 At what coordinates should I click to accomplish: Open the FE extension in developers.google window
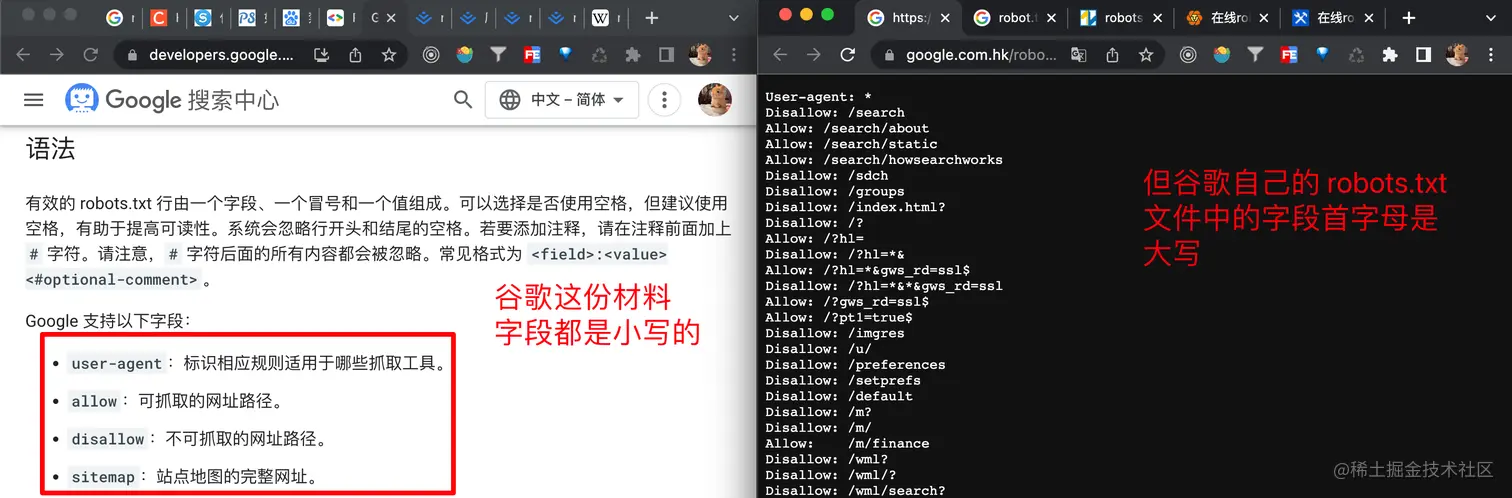point(531,55)
